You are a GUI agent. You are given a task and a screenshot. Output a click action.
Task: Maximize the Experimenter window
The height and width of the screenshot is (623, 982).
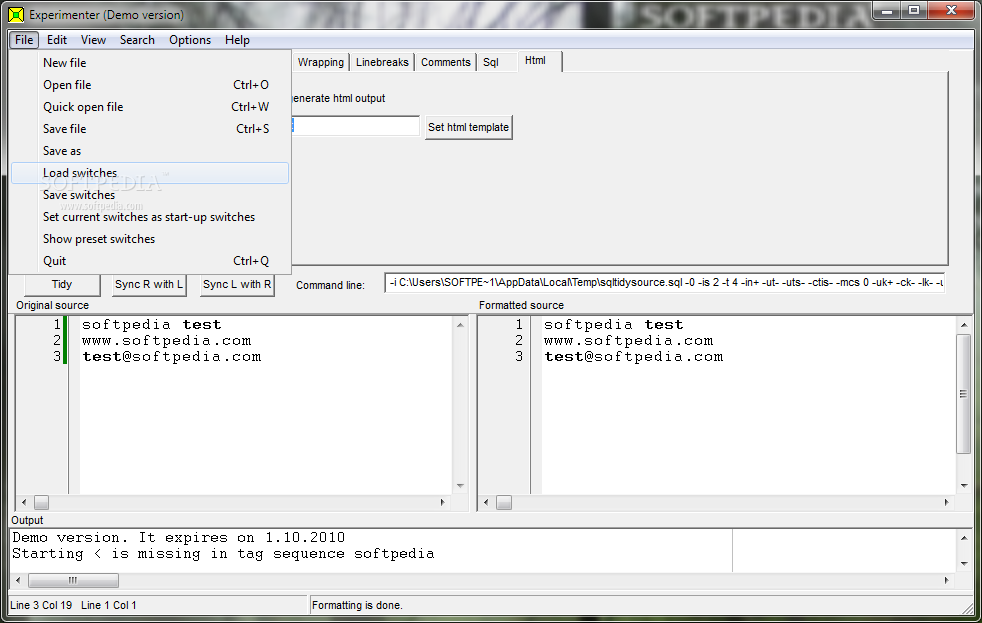(x=914, y=11)
